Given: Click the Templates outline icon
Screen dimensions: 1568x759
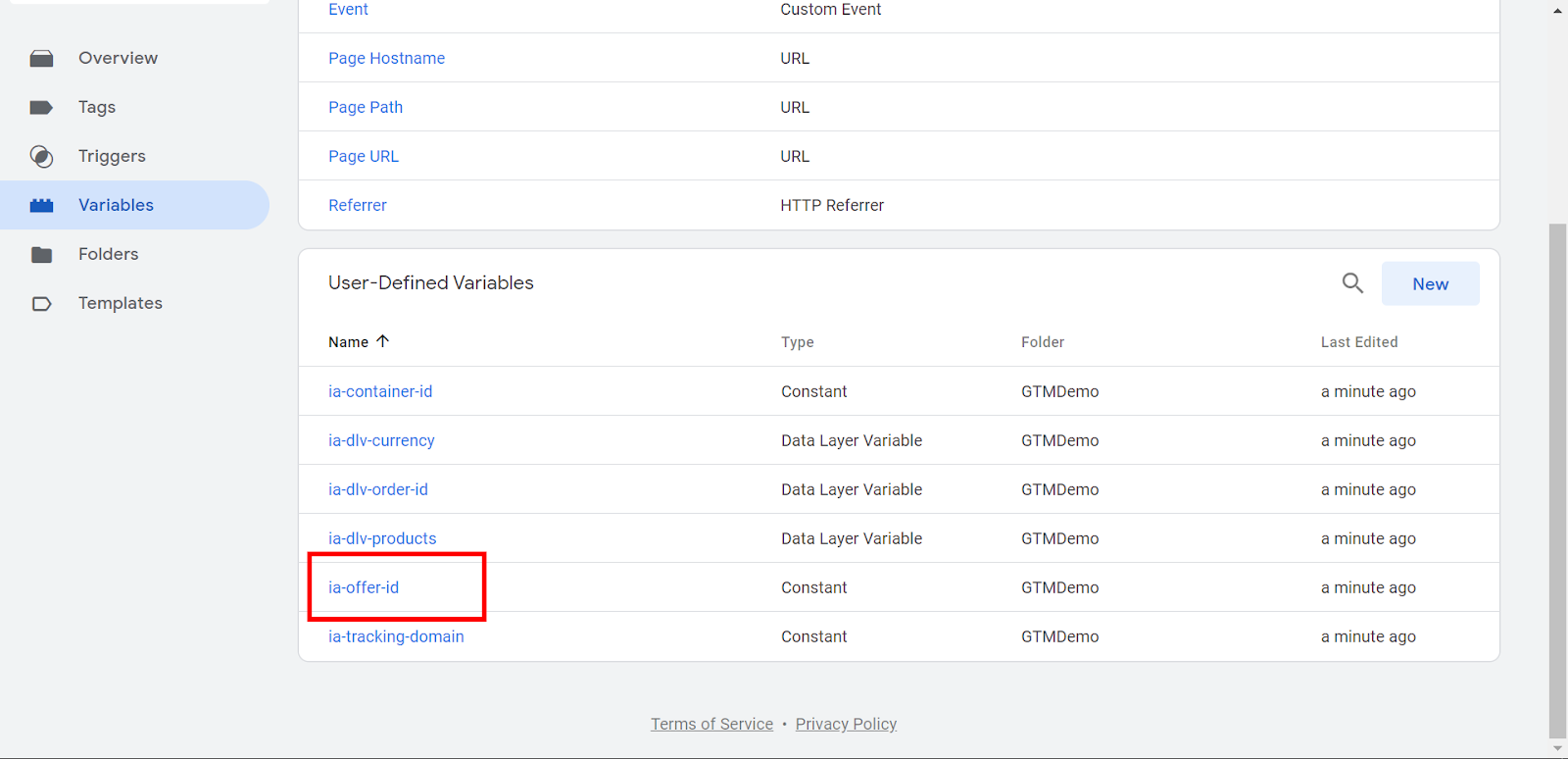Looking at the screenshot, I should [41, 304].
